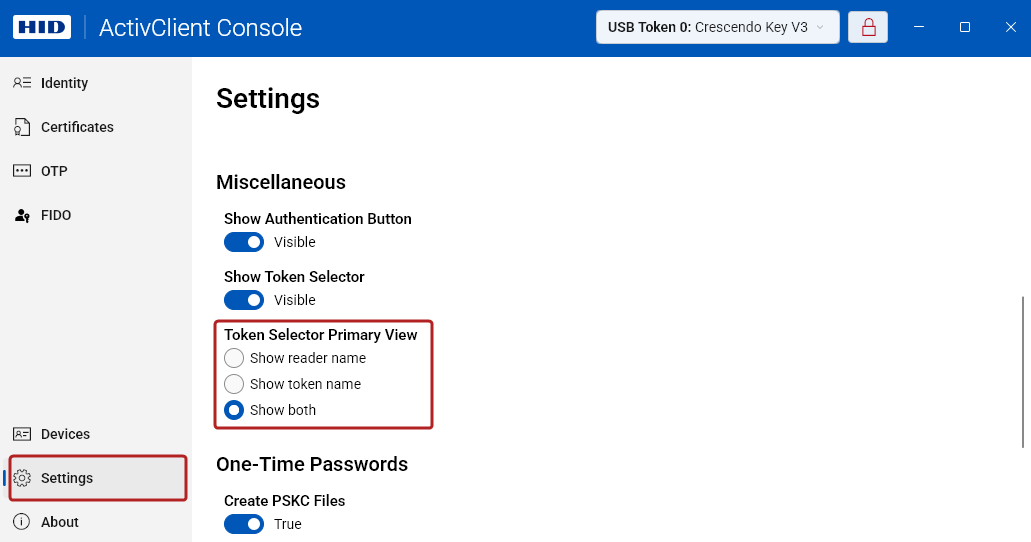Viewport: 1031px width, 542px height.
Task: Open Devices using its card icon
Action: coord(22,434)
